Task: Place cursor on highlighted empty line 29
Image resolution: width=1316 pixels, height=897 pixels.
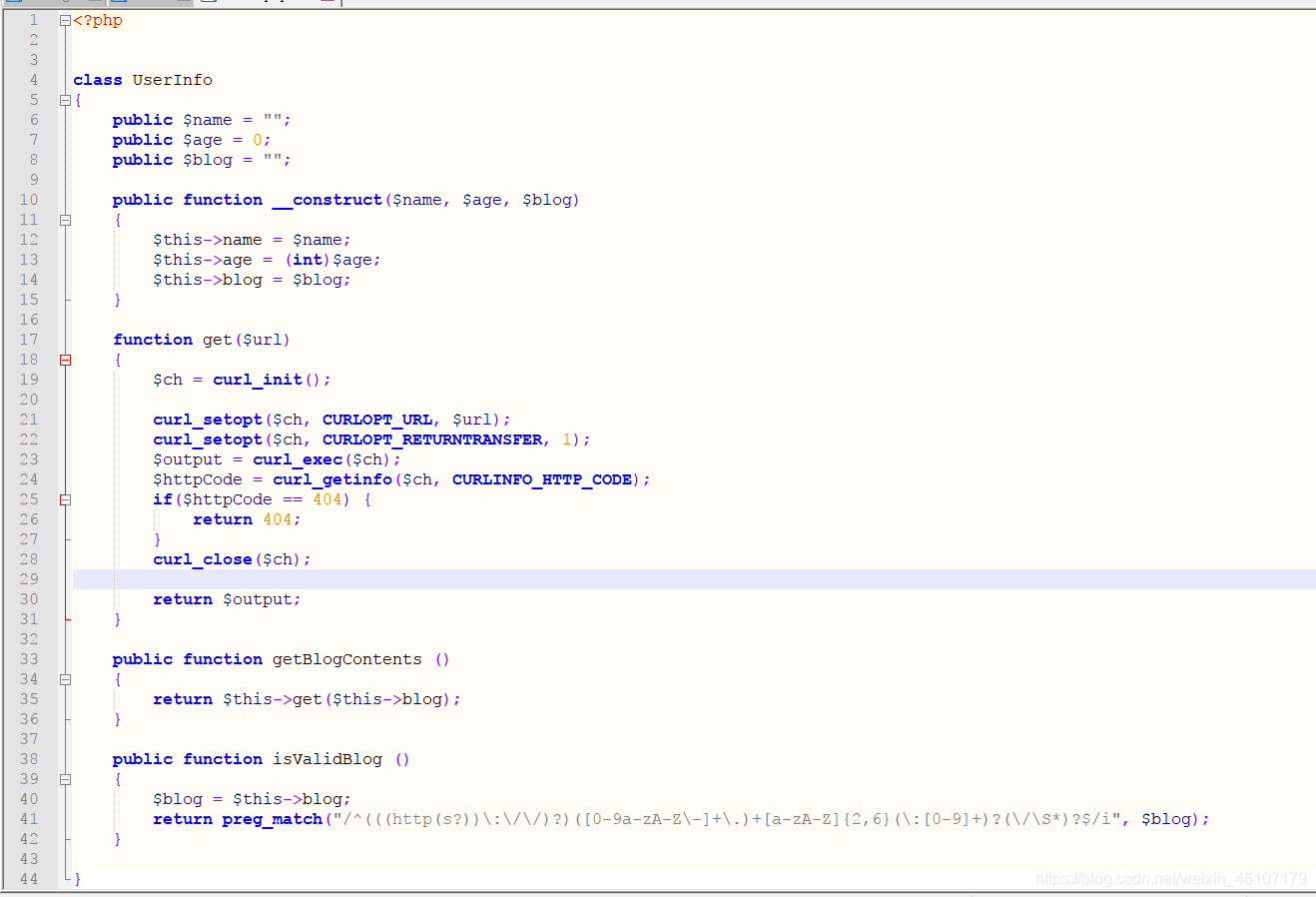Action: coord(694,579)
